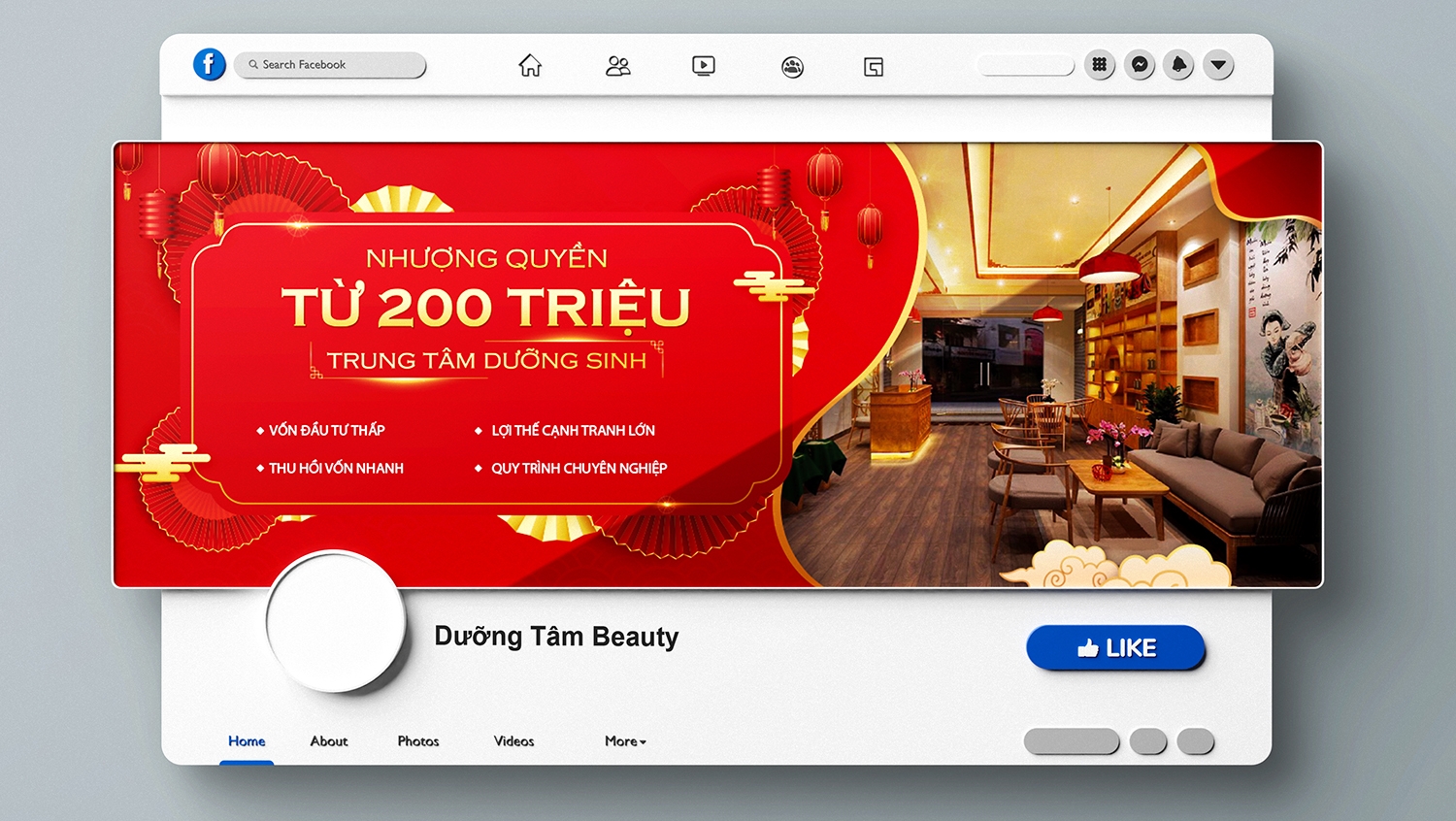Click the round profile picture placeholder
The width and height of the screenshot is (1456, 821).
click(336, 622)
